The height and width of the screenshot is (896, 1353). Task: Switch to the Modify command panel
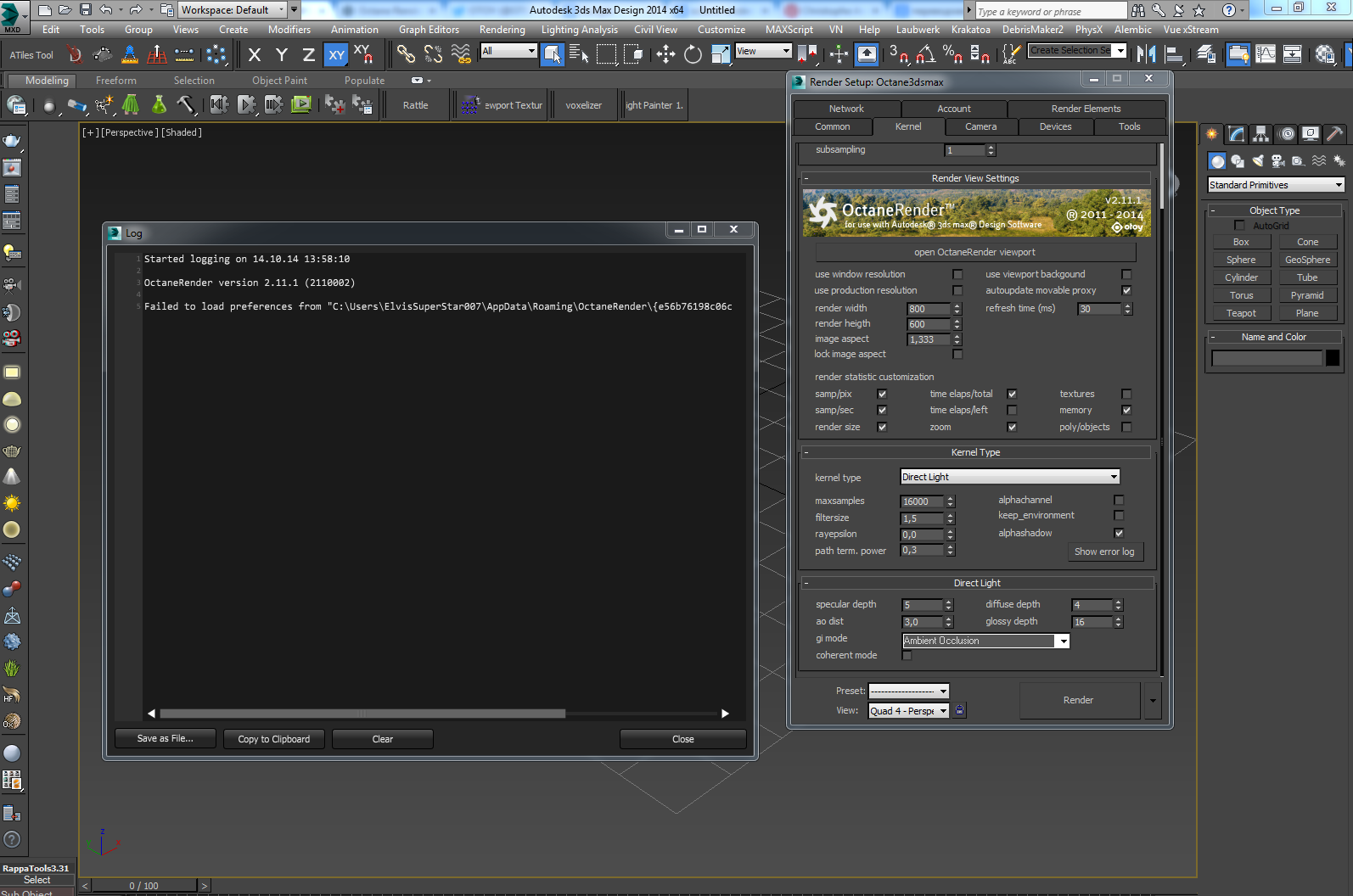(1237, 134)
